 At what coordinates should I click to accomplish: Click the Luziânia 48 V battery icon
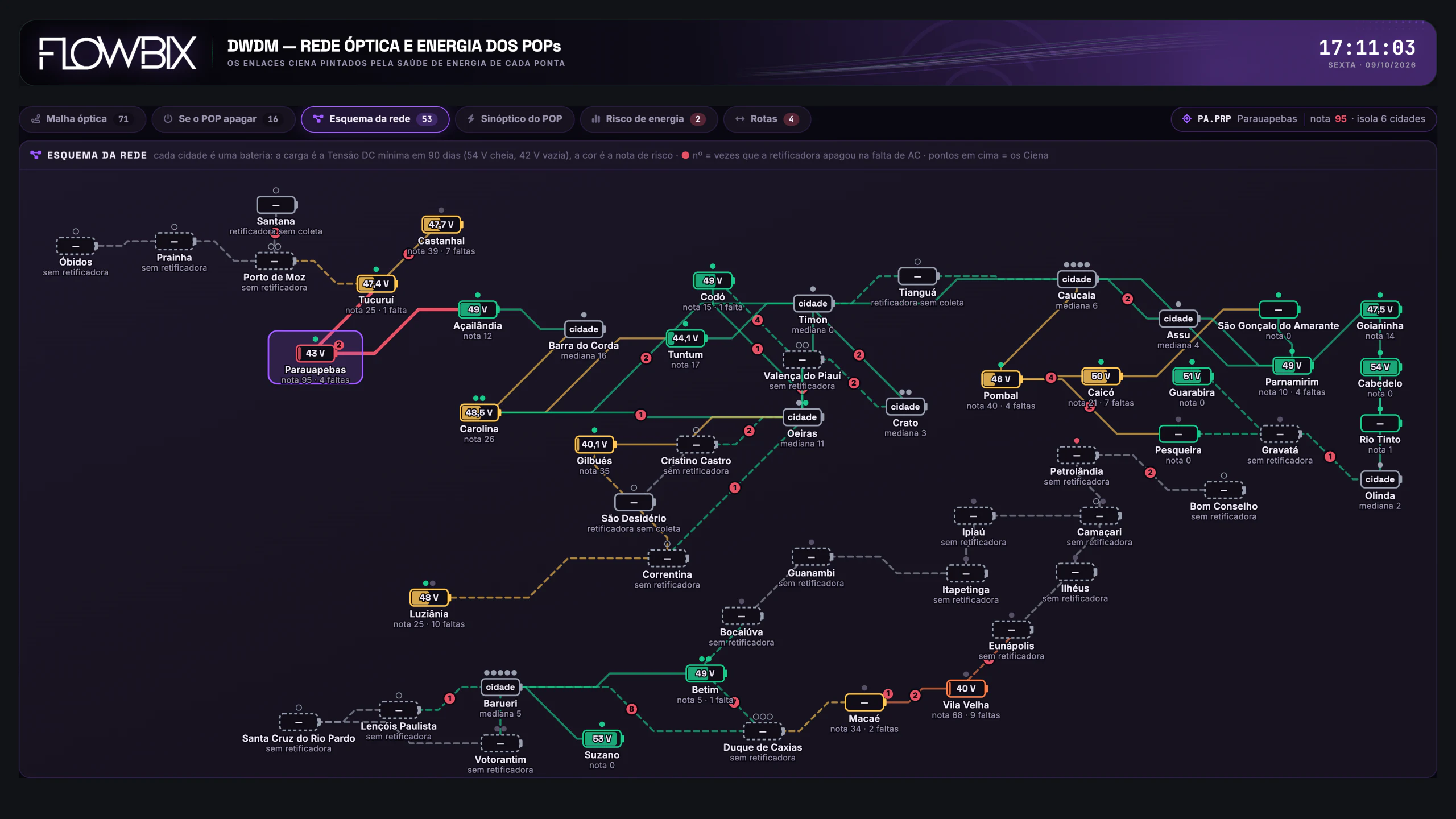pyautogui.click(x=429, y=597)
